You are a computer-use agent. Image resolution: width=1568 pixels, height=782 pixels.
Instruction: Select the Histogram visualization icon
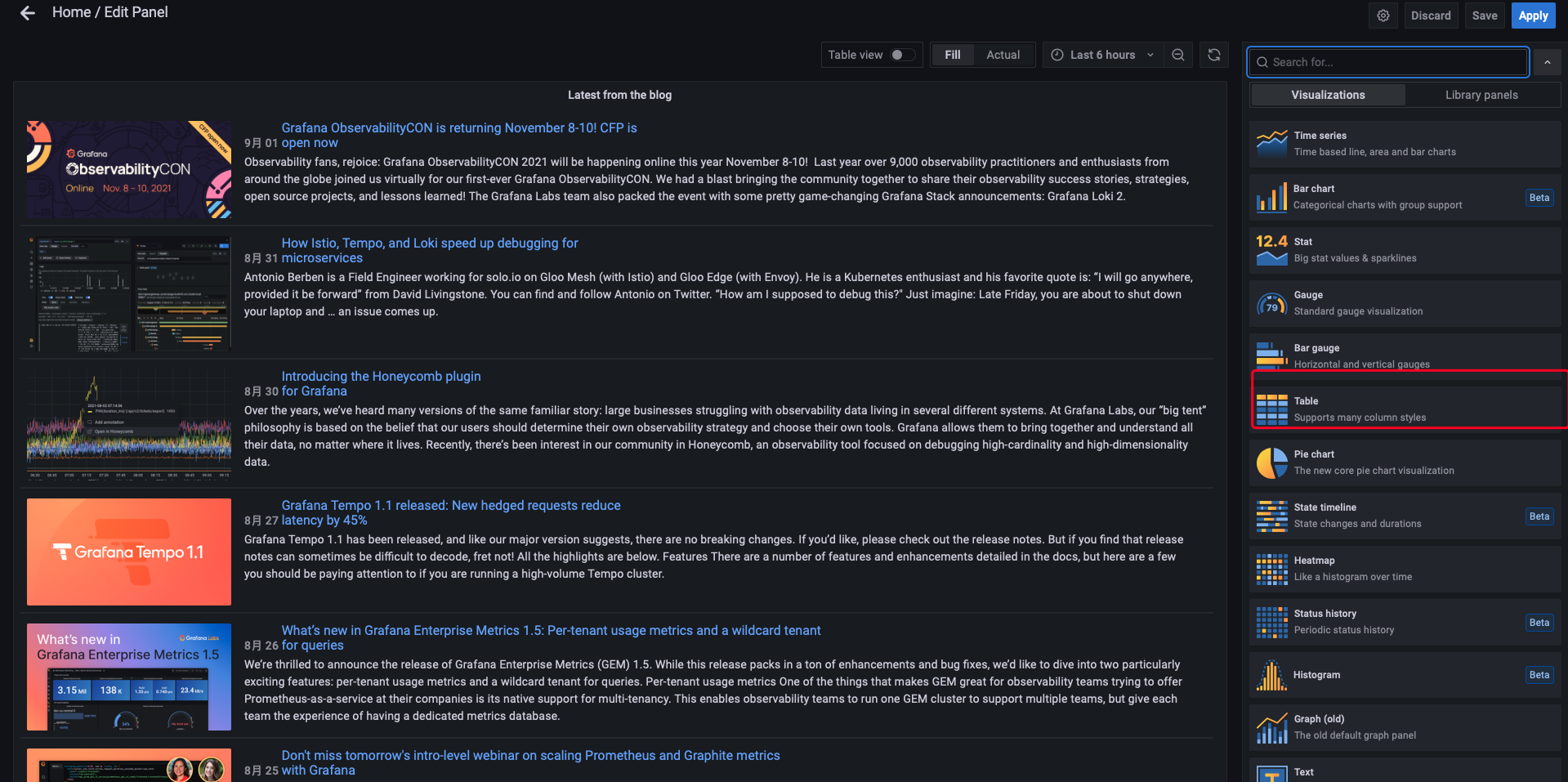tap(1271, 675)
